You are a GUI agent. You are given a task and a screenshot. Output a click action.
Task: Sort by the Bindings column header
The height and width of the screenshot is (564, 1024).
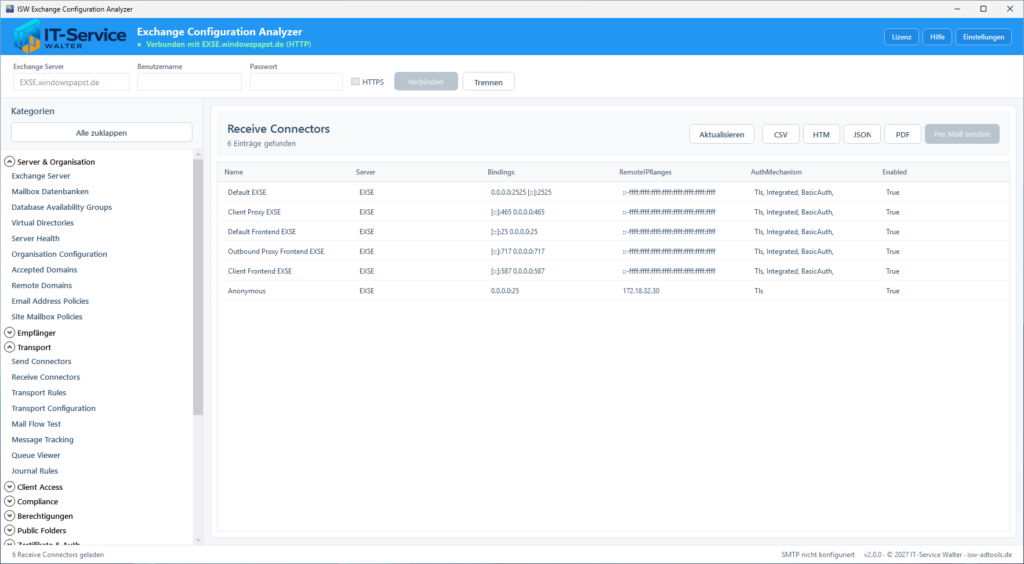(x=501, y=172)
